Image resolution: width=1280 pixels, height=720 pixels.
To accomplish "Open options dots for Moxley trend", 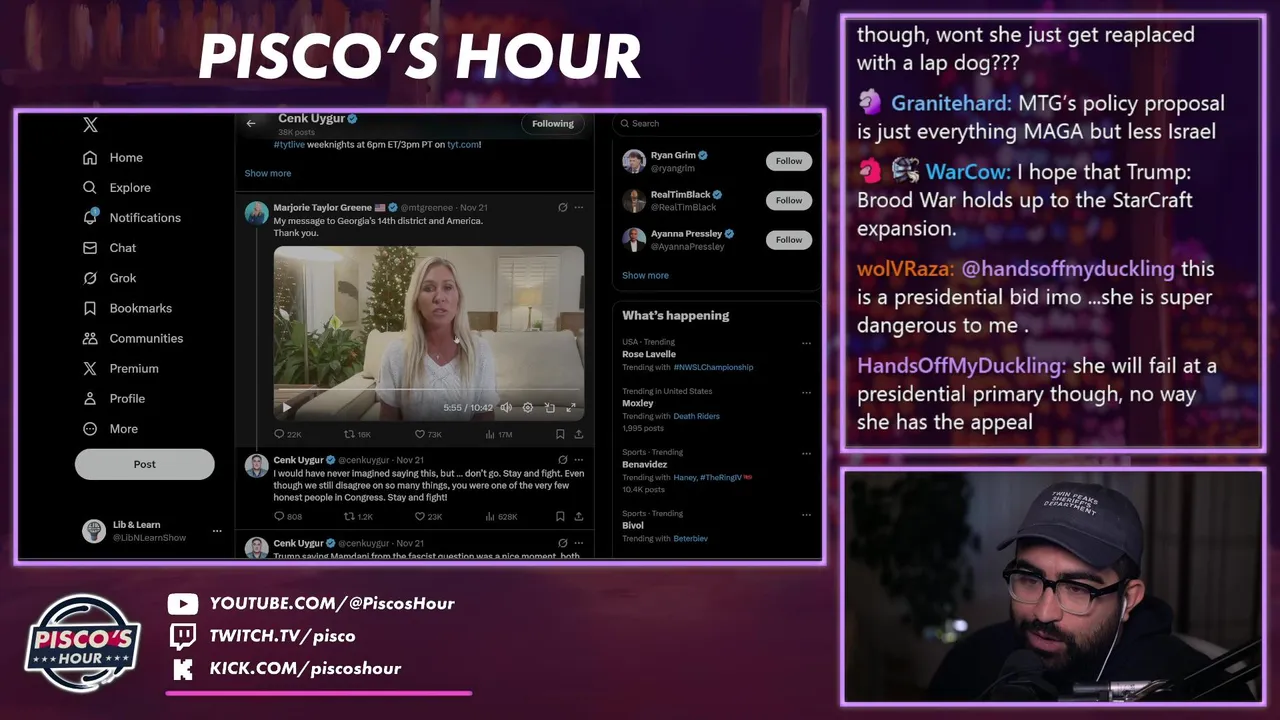I will (x=806, y=392).
